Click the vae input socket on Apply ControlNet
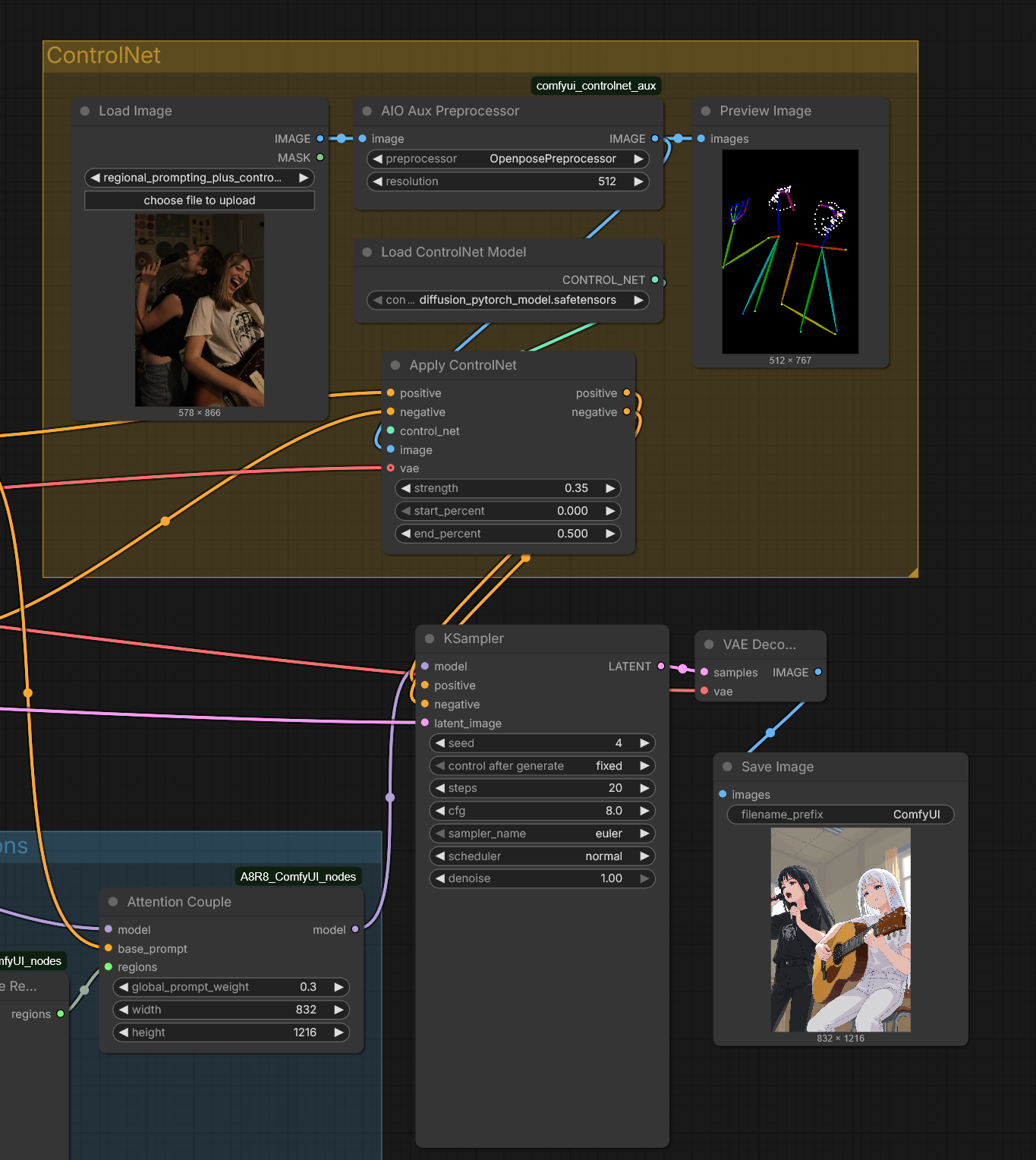Screen dimensions: 1036x1160 click(x=391, y=468)
